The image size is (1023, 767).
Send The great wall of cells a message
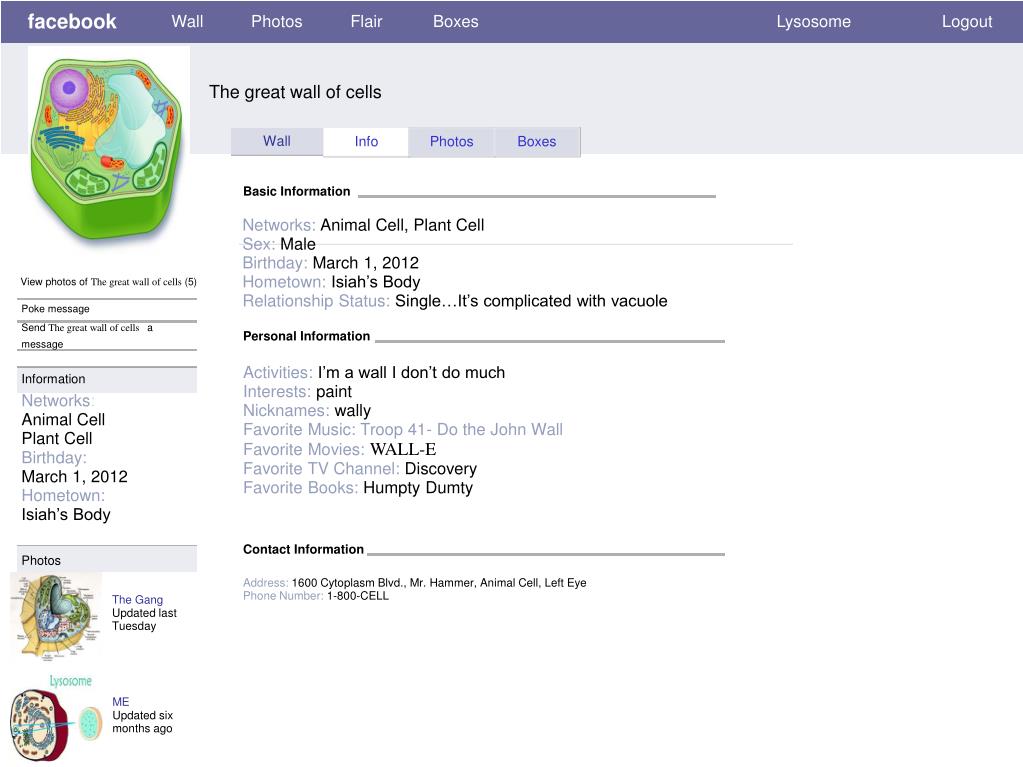pos(87,335)
